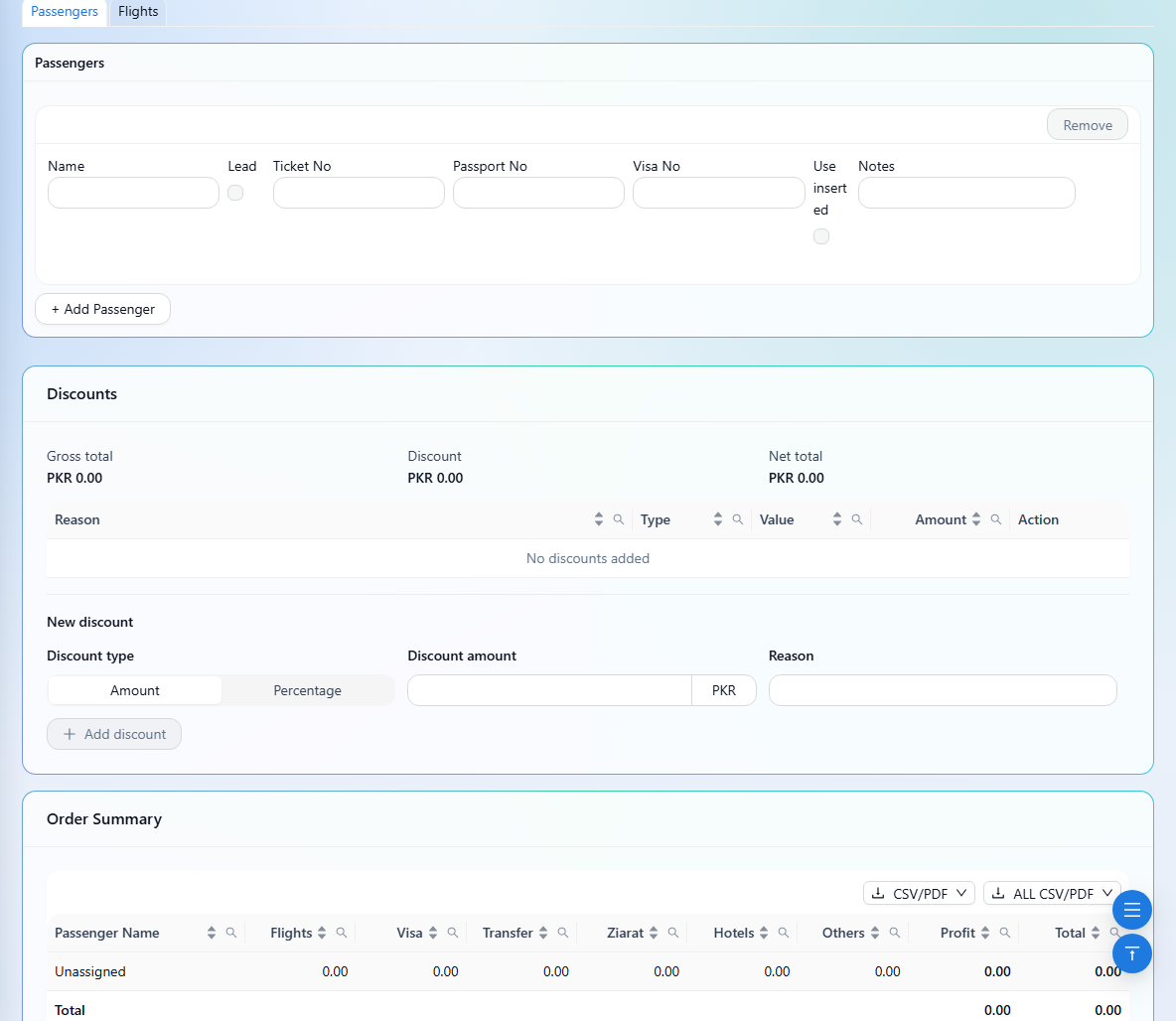Search the Hotels column
The image size is (1176, 1021).
pos(783,933)
